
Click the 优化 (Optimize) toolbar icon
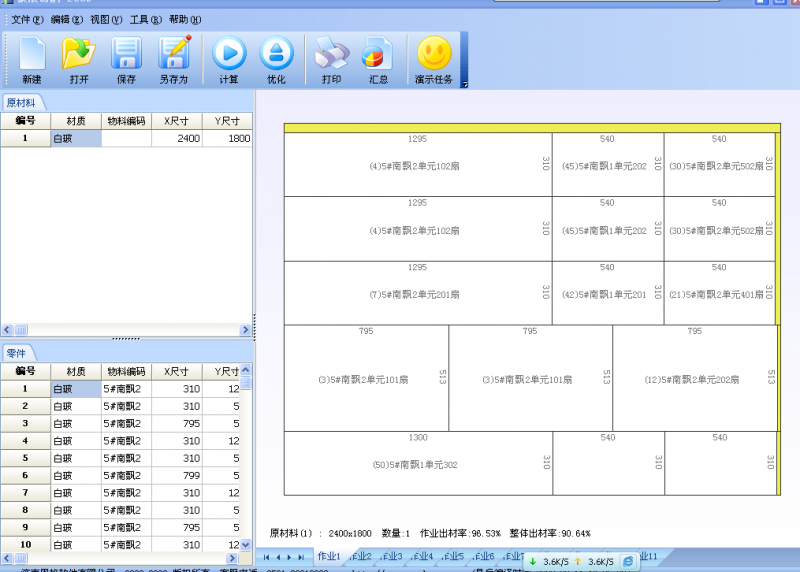276,59
